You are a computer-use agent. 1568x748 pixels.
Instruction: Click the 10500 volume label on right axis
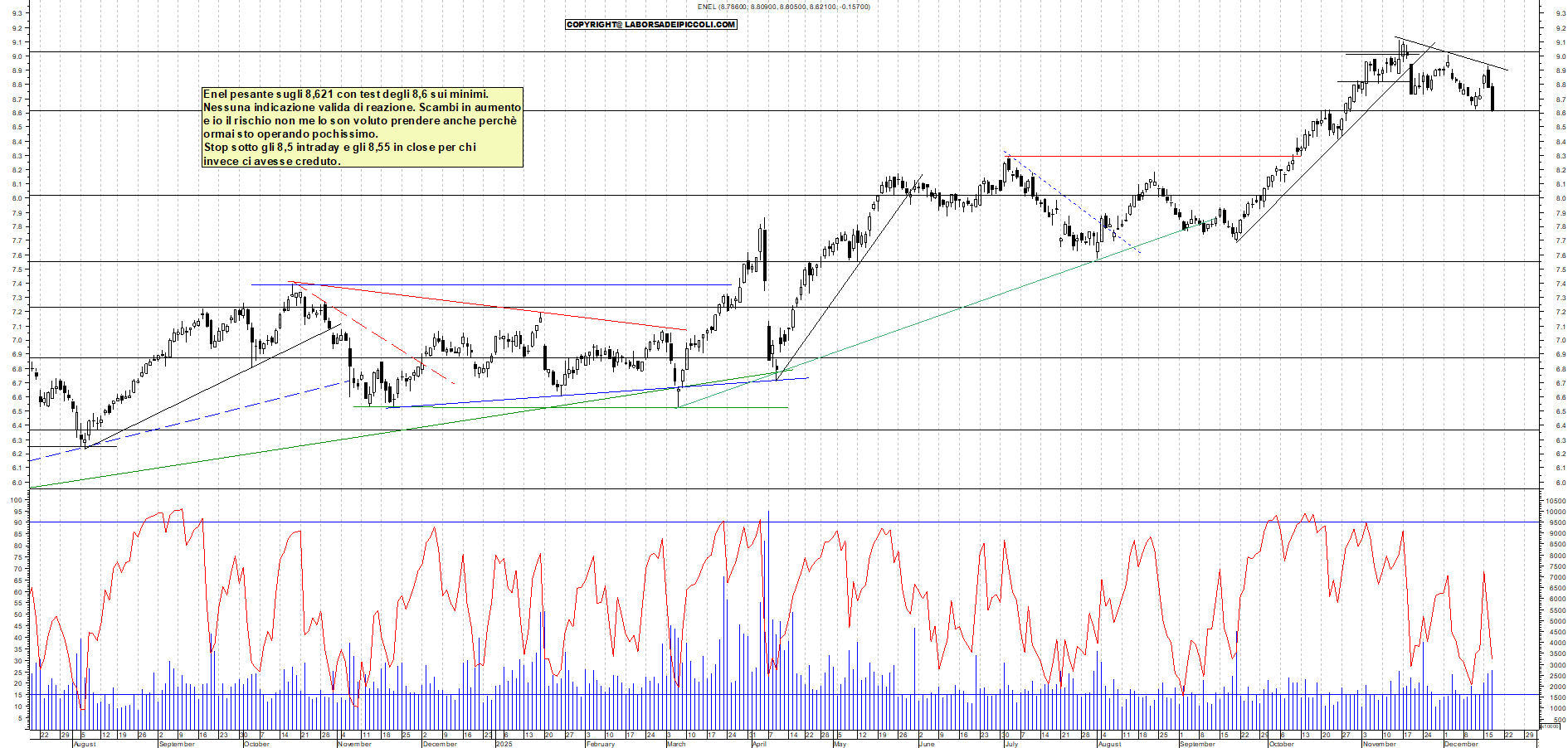1554,501
